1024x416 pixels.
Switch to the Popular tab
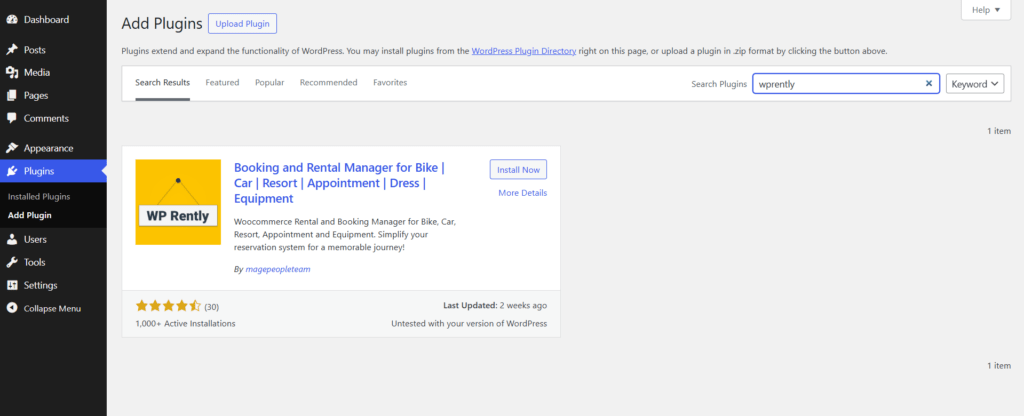(270, 82)
